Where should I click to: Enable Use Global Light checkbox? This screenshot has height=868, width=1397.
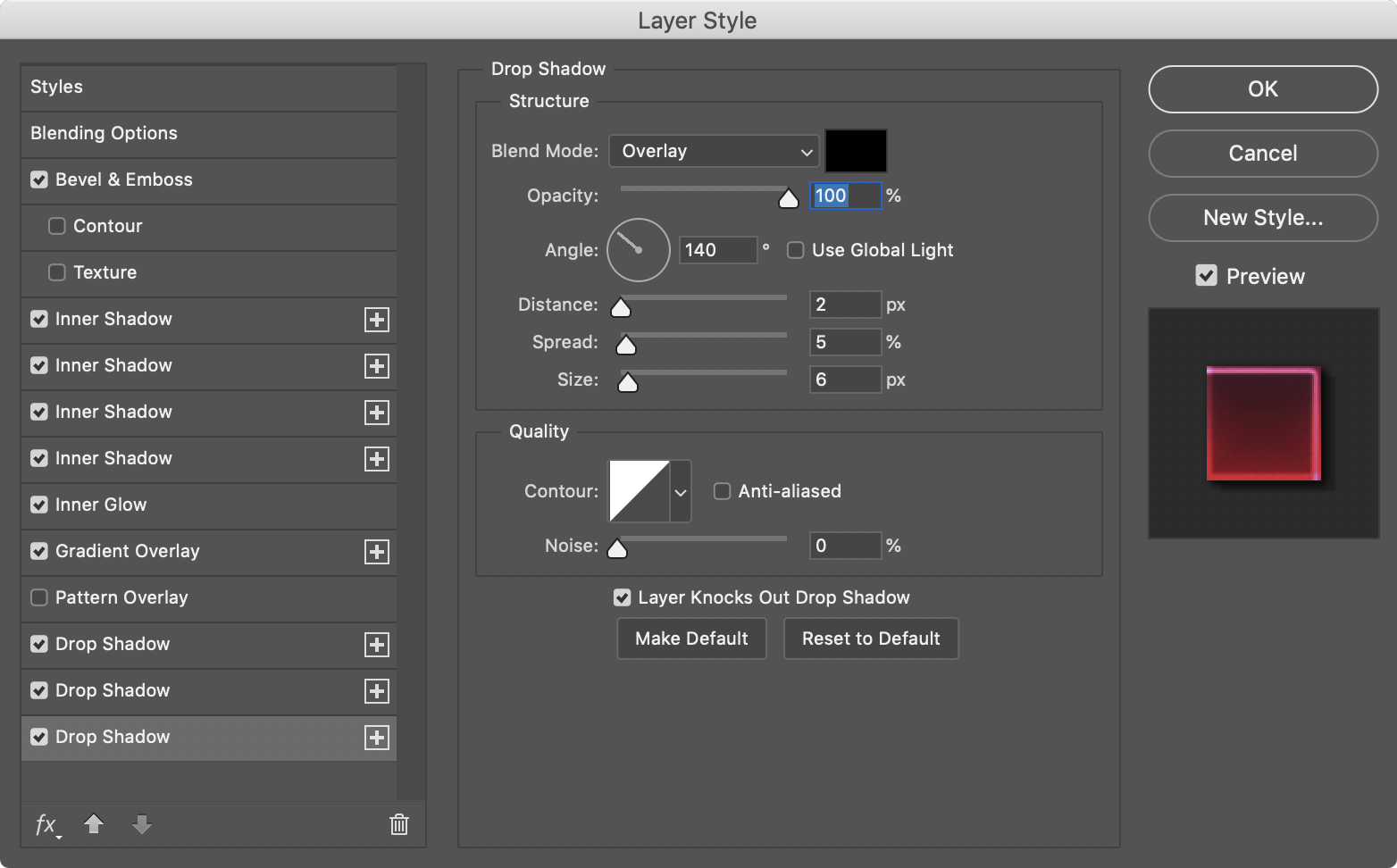pos(795,250)
